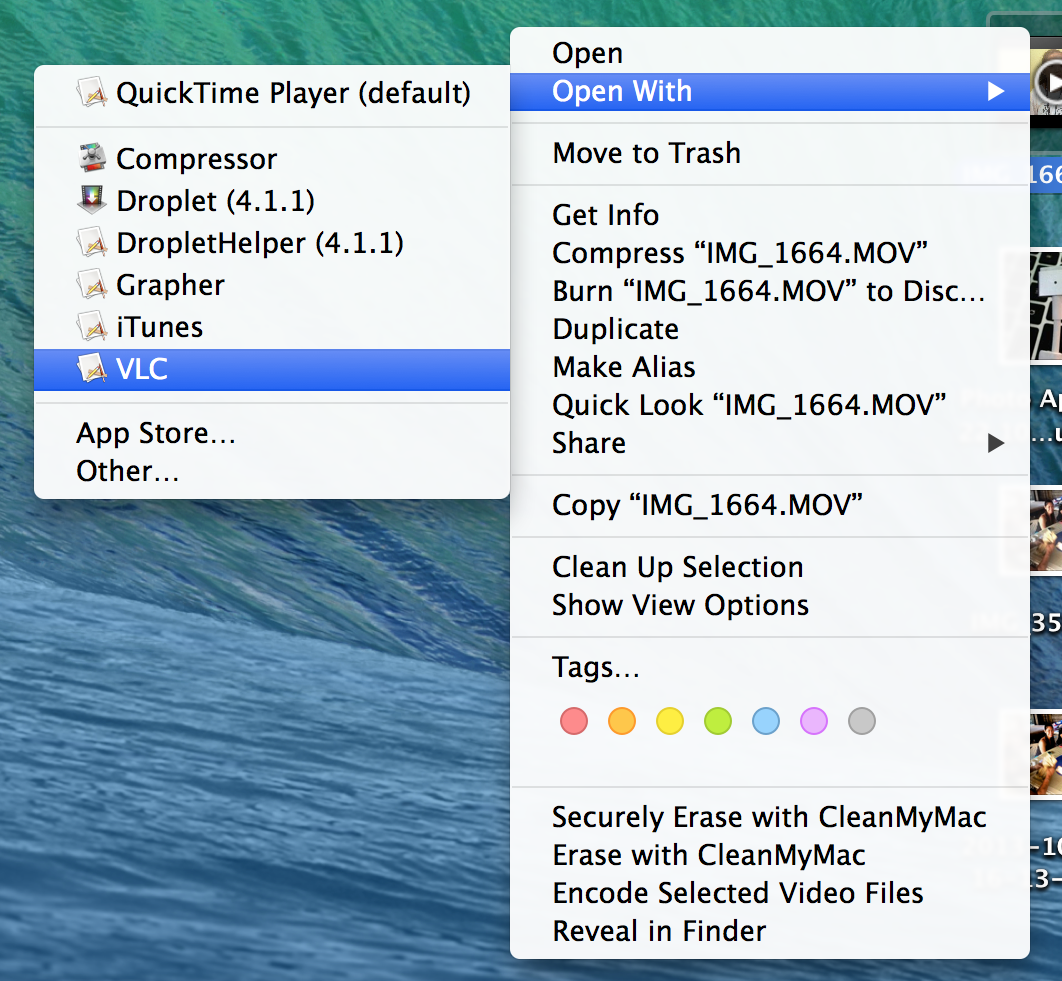Apply the purple tag color

[814, 720]
